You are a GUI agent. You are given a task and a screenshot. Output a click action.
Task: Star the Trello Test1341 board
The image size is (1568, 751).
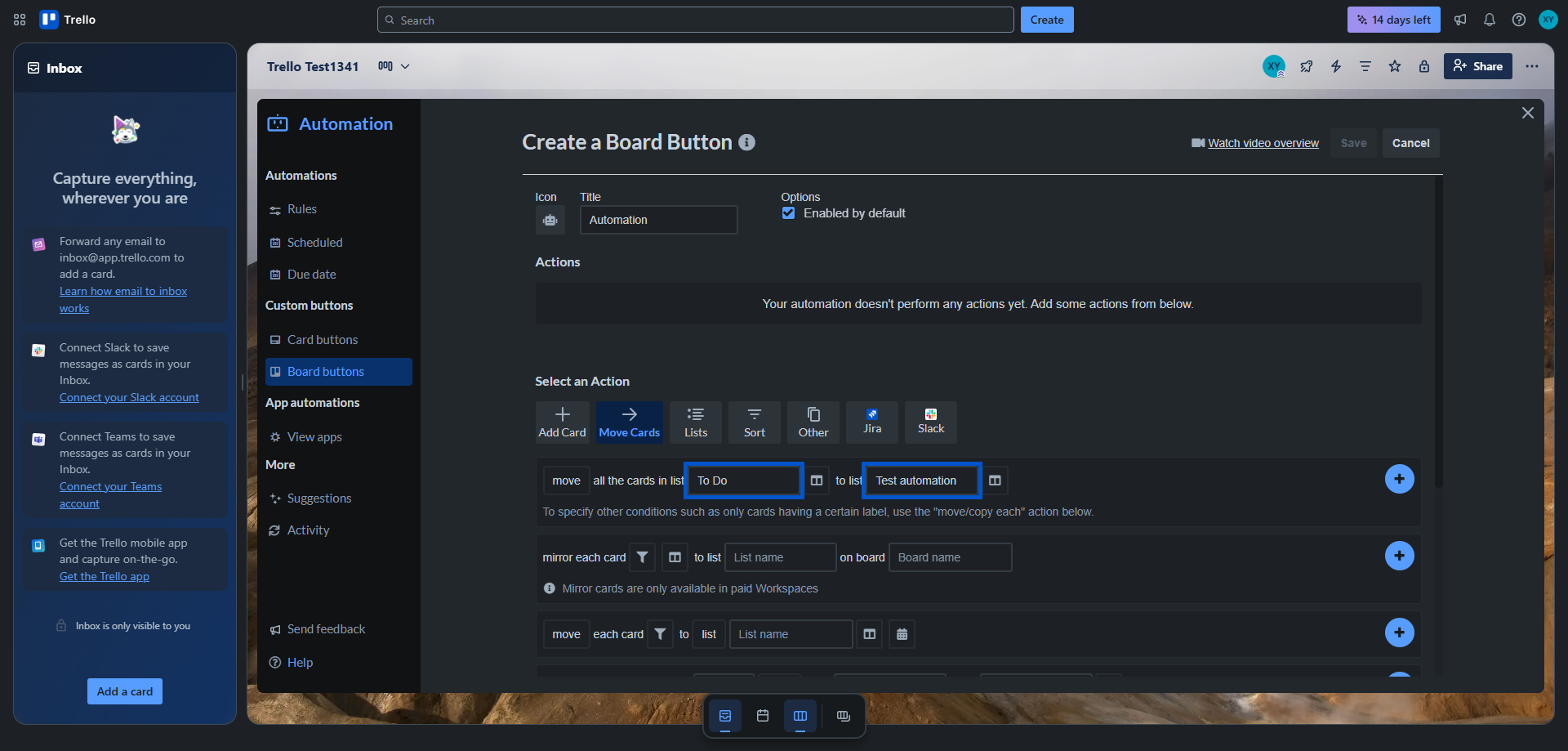click(x=1395, y=66)
